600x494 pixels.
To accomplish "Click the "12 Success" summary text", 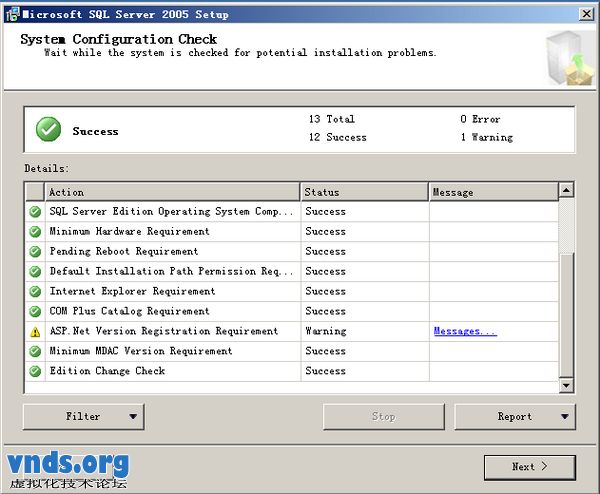I will pos(338,137).
